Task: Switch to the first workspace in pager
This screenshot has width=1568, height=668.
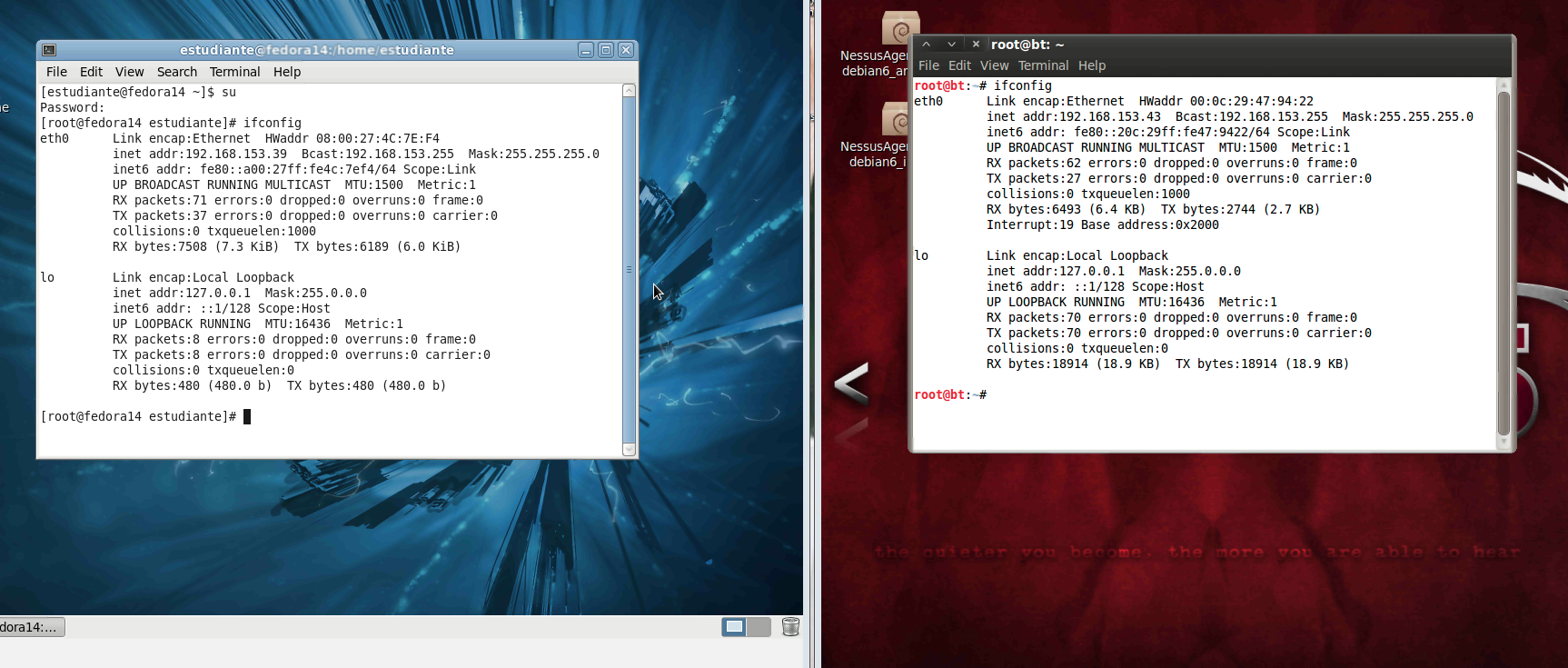Action: (x=735, y=626)
